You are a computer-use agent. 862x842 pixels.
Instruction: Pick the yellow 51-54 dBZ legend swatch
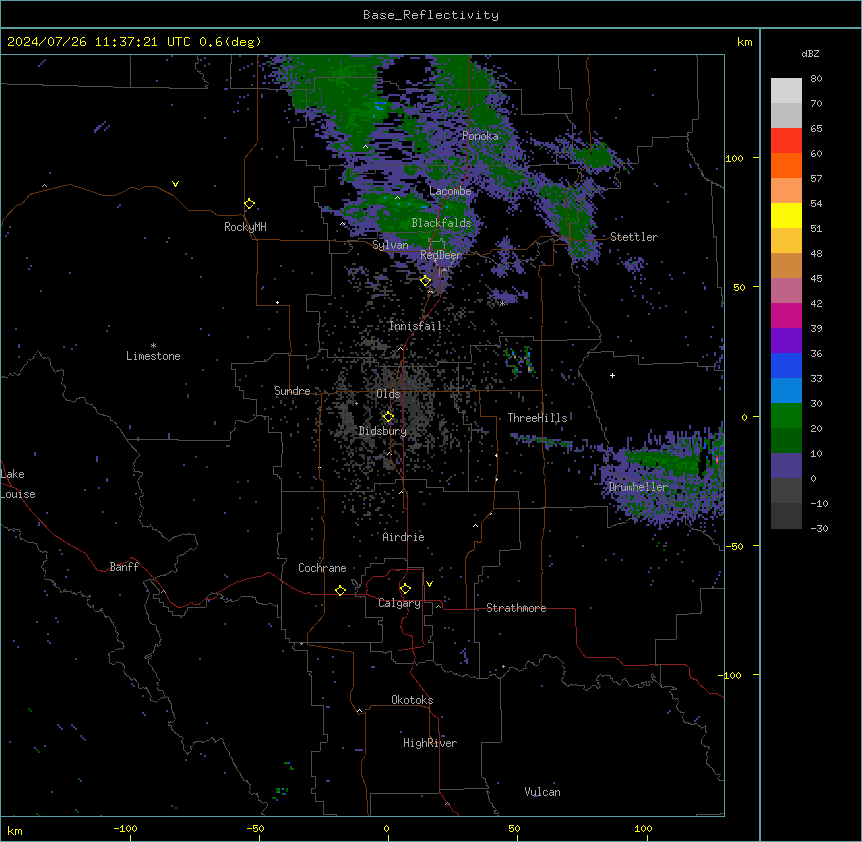tap(786, 215)
